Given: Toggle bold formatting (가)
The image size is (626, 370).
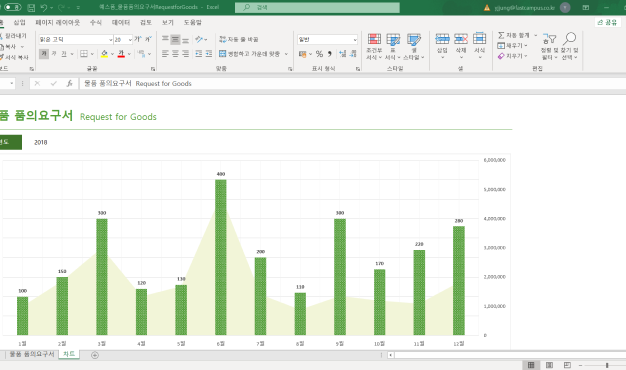Looking at the screenshot, I should coord(44,53).
